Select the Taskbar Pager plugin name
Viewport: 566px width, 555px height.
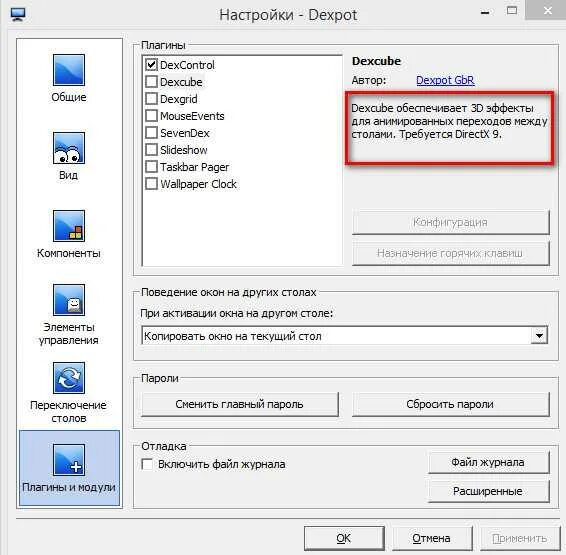pyautogui.click(x=195, y=167)
